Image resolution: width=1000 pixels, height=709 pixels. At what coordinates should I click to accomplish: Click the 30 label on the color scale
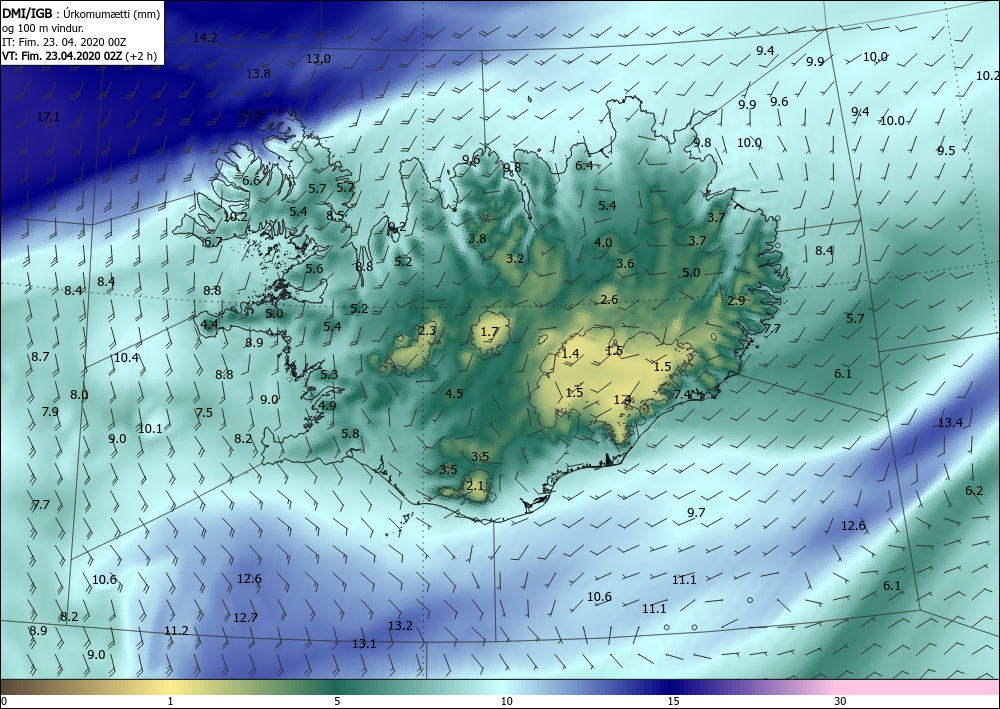click(841, 702)
